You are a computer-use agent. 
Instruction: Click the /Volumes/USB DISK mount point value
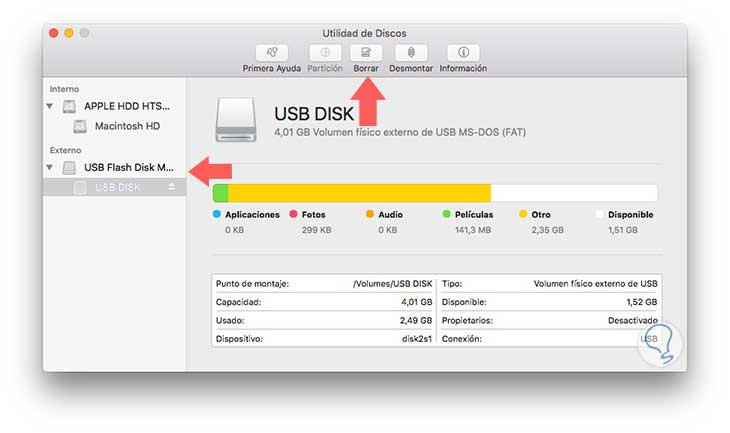[x=392, y=284]
